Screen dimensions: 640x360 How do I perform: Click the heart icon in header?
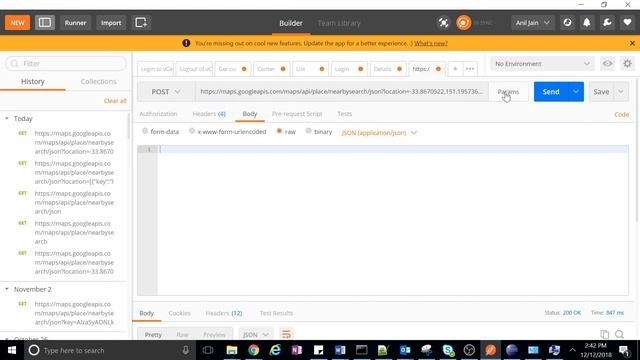(x=627, y=23)
